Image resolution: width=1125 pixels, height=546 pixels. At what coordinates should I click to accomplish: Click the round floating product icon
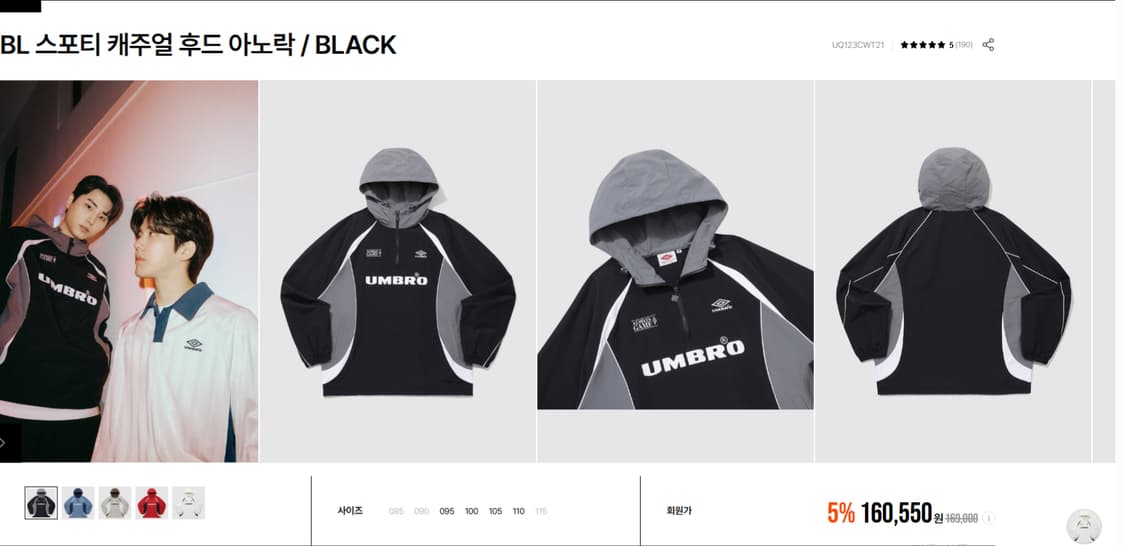click(x=1083, y=526)
